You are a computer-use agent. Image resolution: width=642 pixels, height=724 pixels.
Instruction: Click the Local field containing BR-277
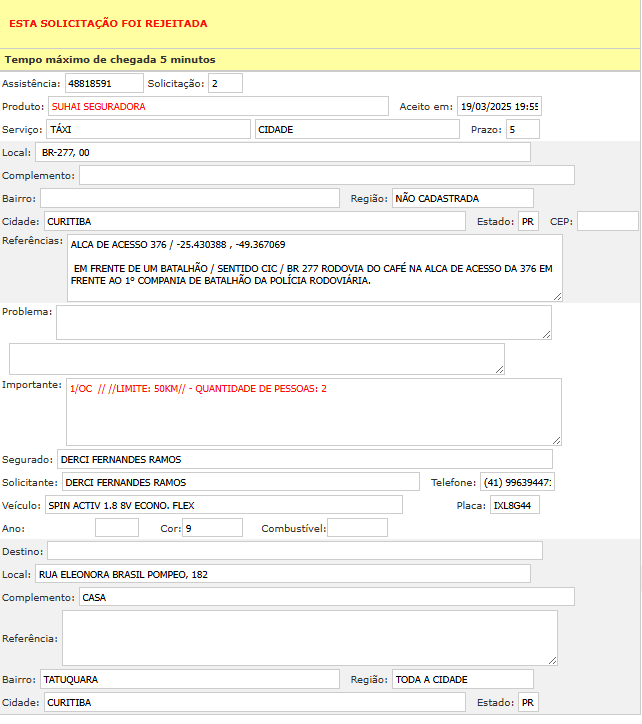click(282, 152)
